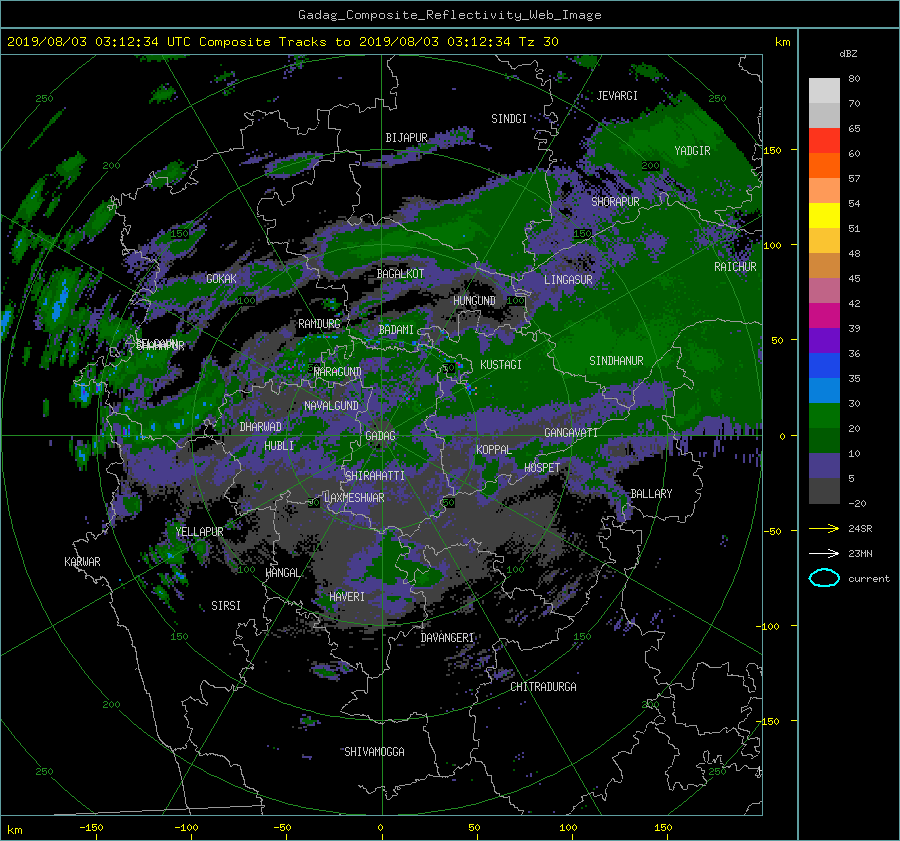Viewport: 900px width, 841px height.
Task: Click the 'current' legend text
Action: click(868, 579)
